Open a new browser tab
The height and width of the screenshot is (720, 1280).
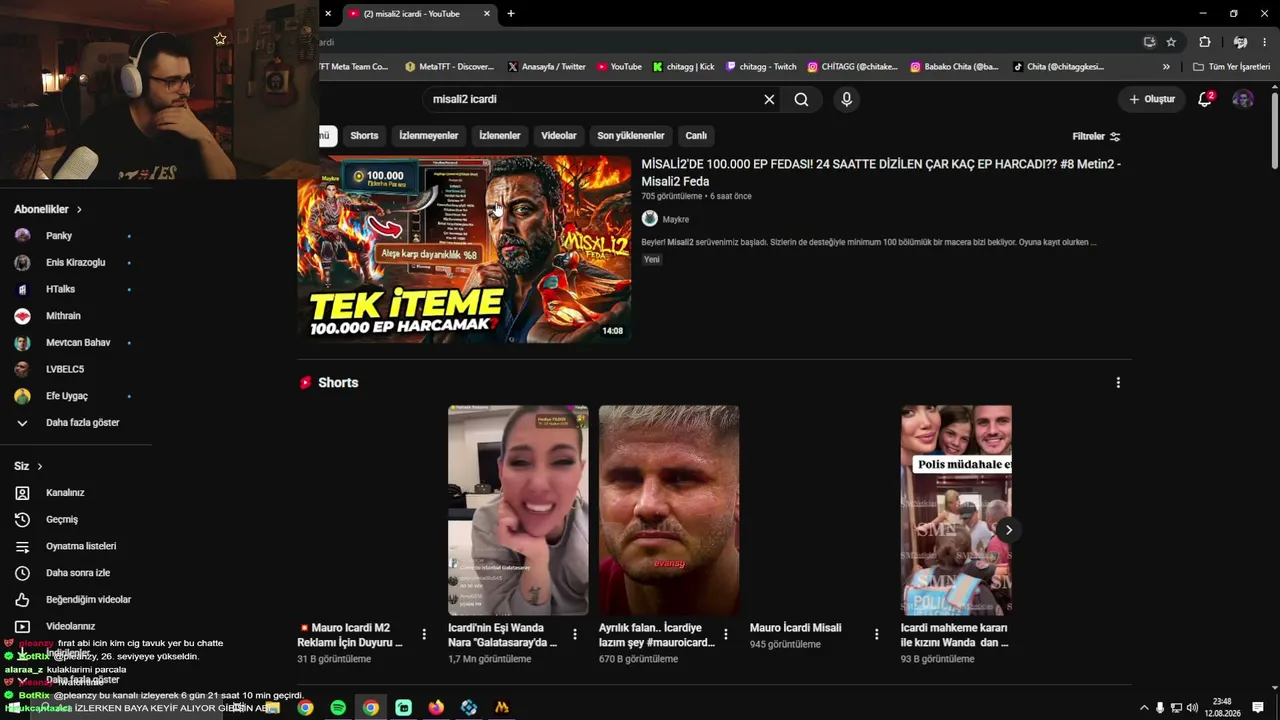(x=511, y=14)
